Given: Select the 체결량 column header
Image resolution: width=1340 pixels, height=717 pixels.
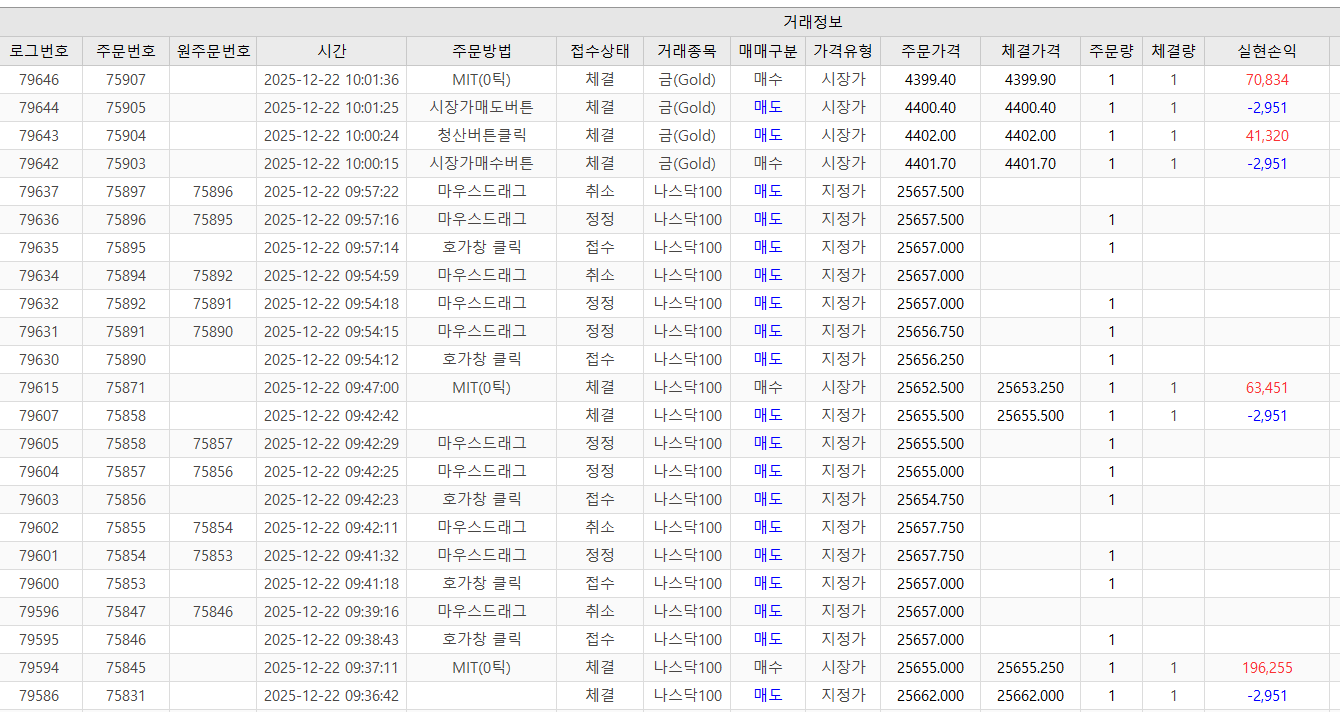Looking at the screenshot, I should [1173, 51].
